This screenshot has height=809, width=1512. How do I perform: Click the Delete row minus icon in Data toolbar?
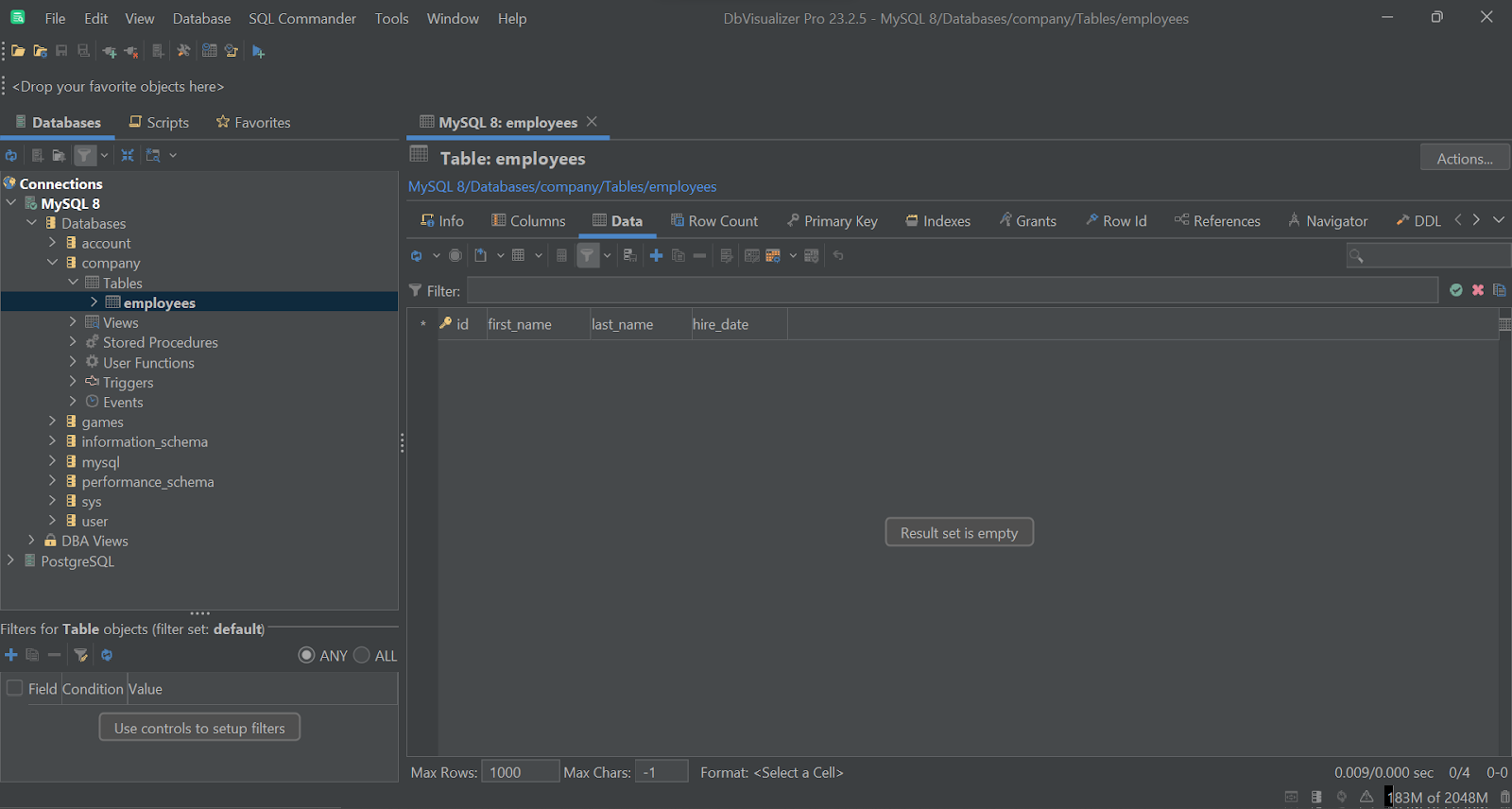(x=699, y=256)
